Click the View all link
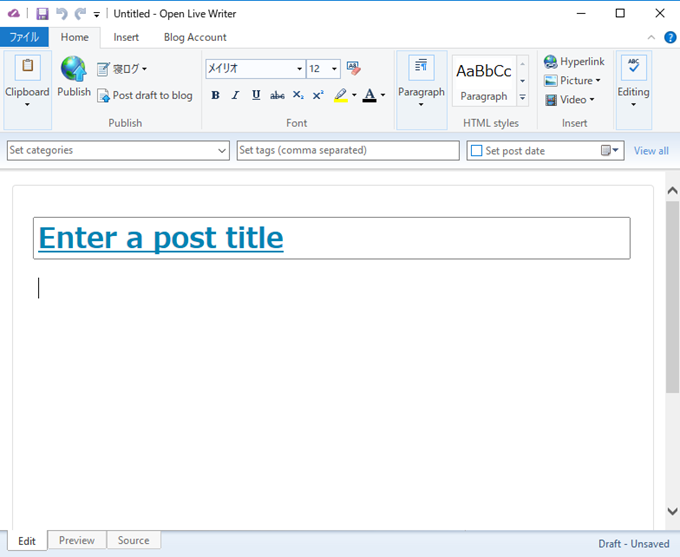This screenshot has height=557, width=680. tap(651, 151)
